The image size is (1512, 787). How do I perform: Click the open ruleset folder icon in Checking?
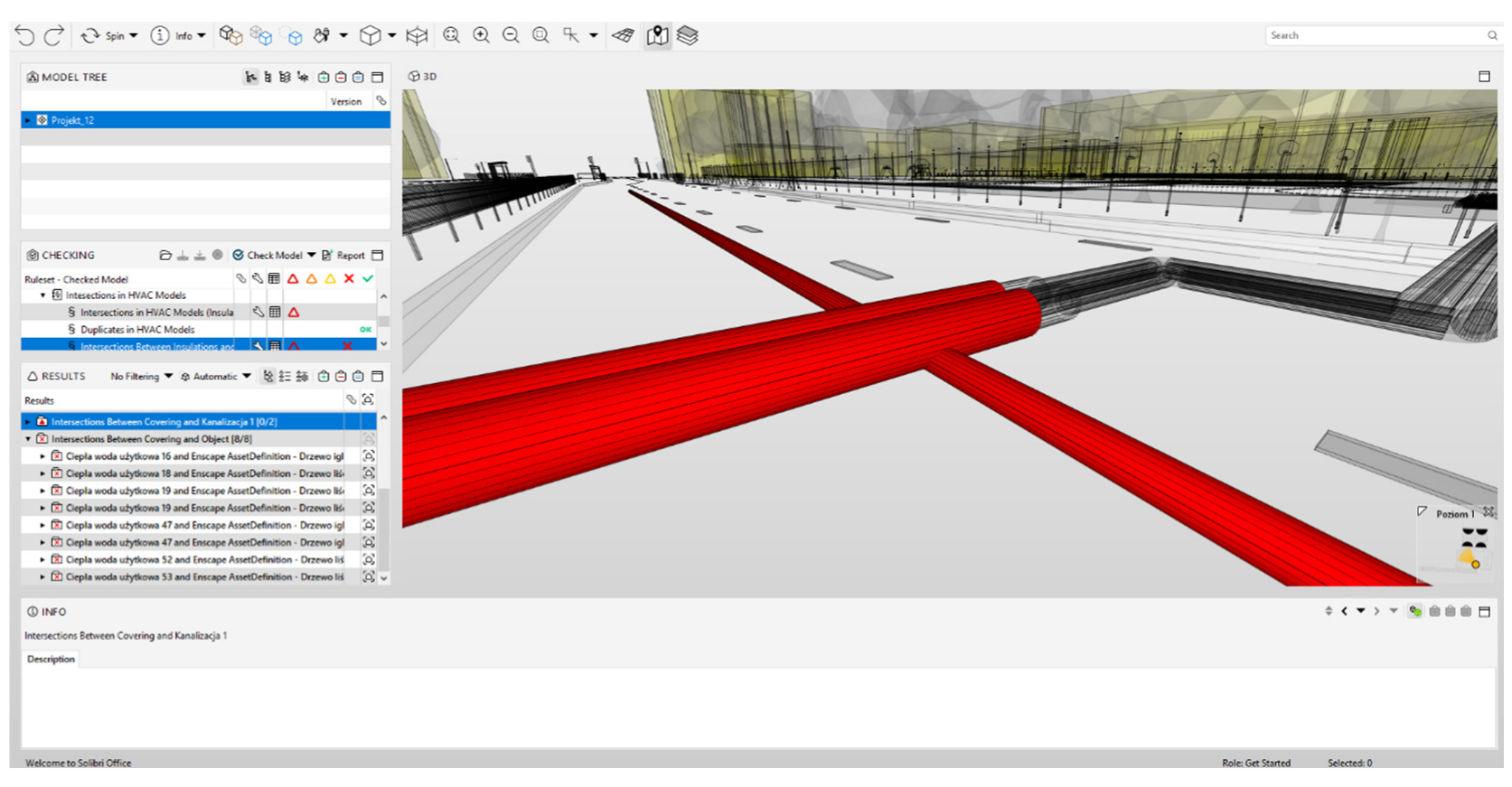tap(165, 256)
